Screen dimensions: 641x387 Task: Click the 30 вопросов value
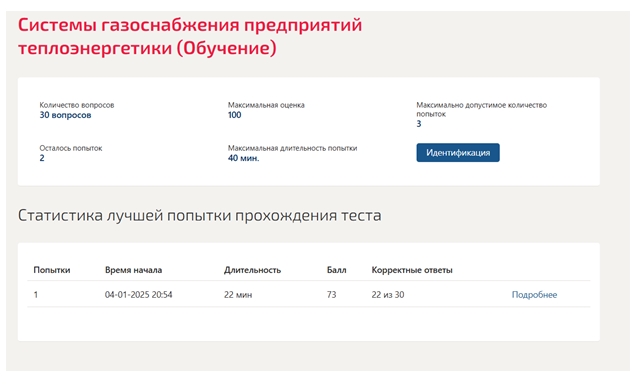pyautogui.click(x=65, y=115)
